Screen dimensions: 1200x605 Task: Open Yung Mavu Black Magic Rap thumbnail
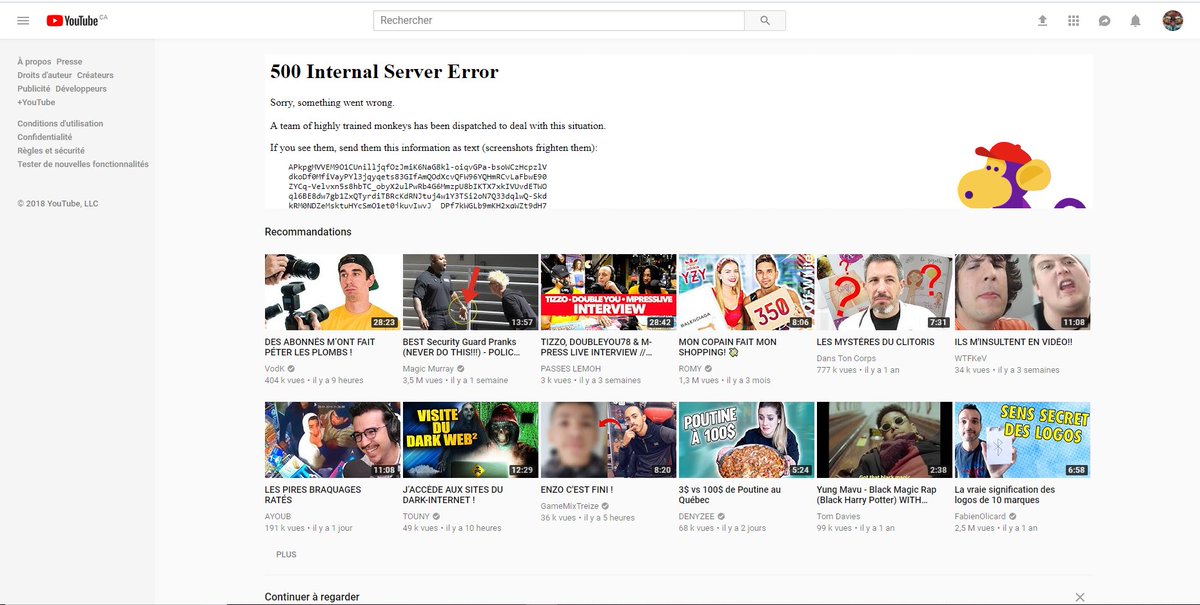point(885,440)
